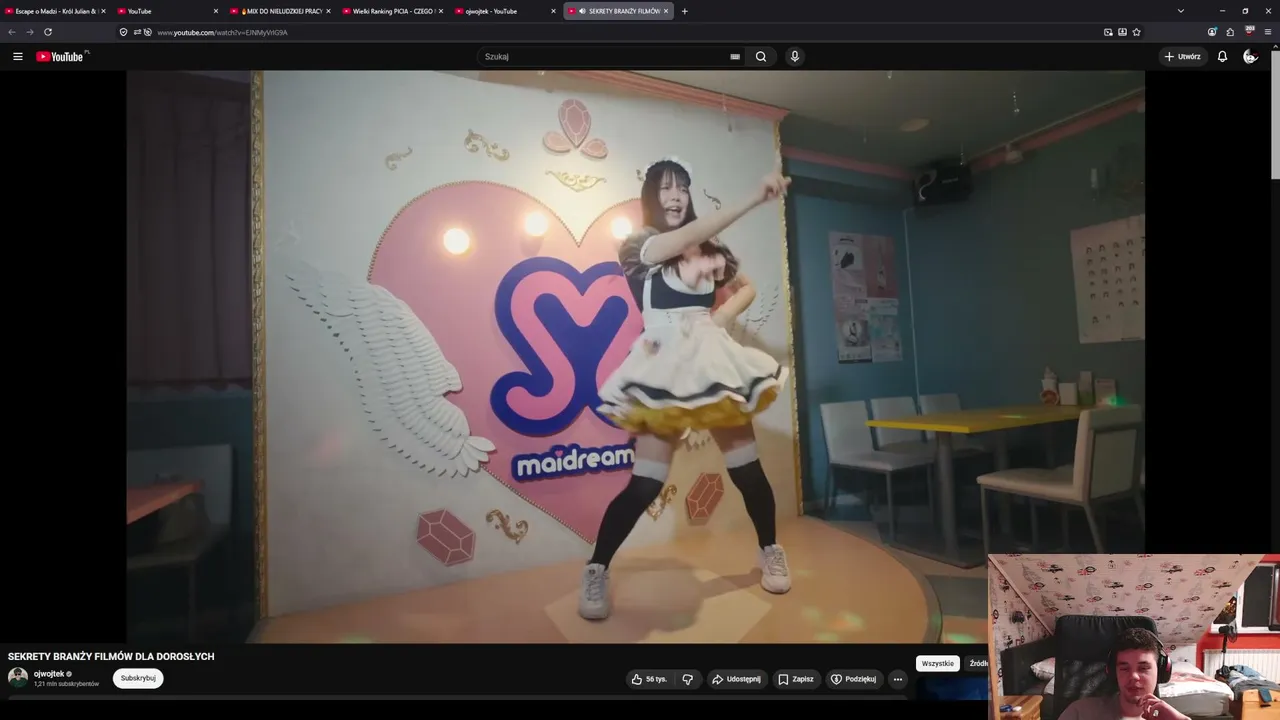Close the 'Escape o Madzi' tab
Image resolution: width=1280 pixels, height=720 pixels.
click(103, 11)
